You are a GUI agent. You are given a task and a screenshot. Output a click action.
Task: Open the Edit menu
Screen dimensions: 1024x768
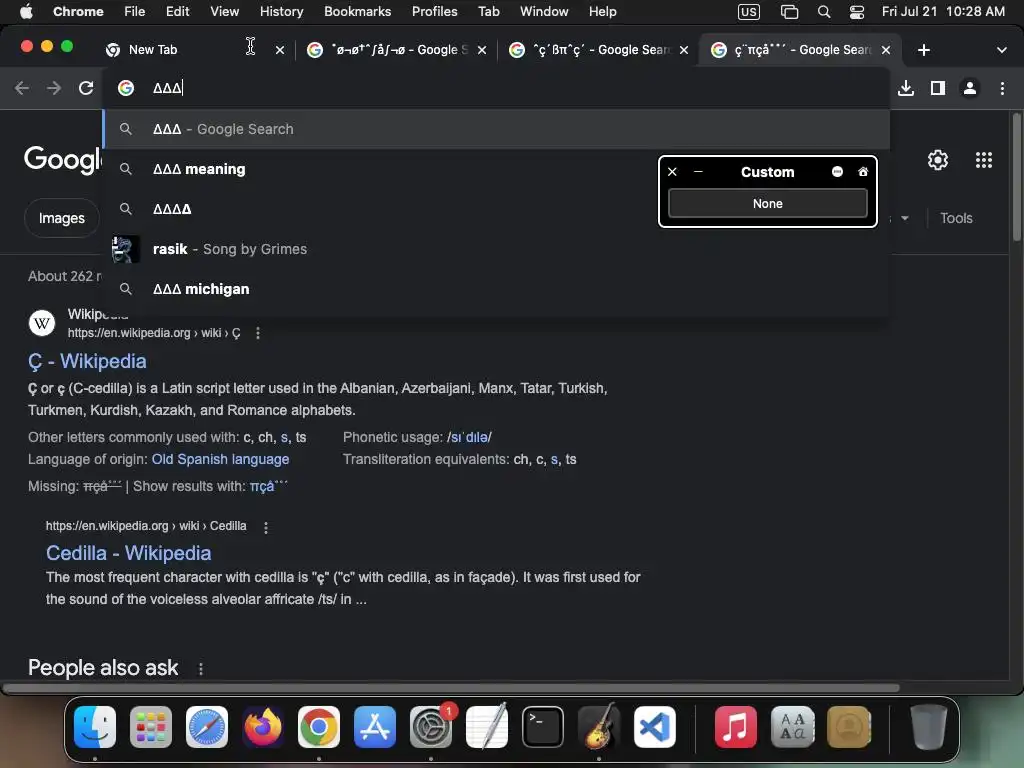[x=177, y=12]
